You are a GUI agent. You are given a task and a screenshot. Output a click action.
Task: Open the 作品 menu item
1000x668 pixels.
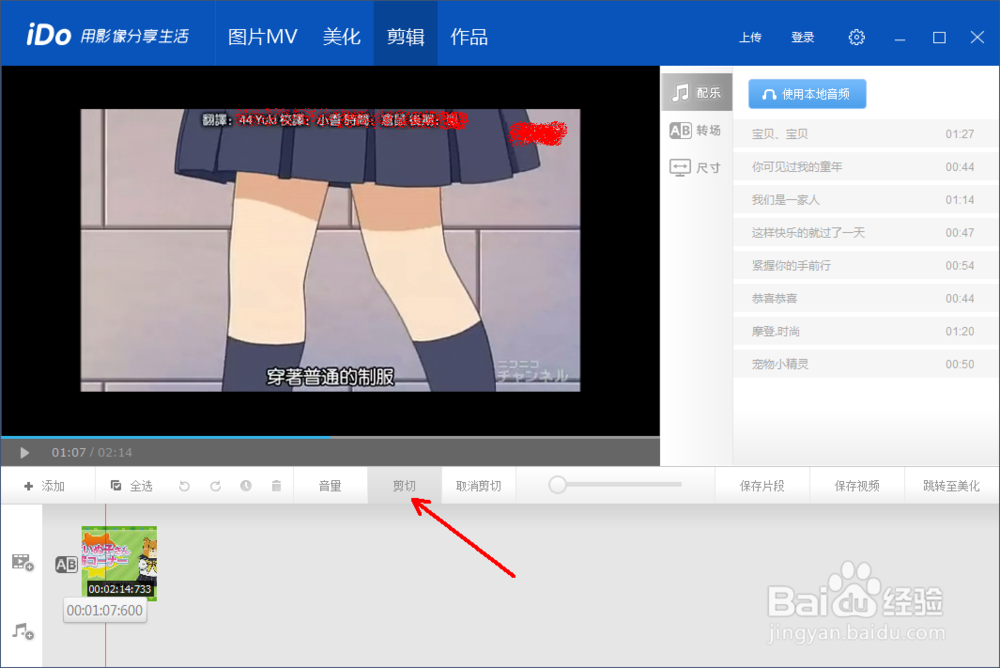[469, 34]
